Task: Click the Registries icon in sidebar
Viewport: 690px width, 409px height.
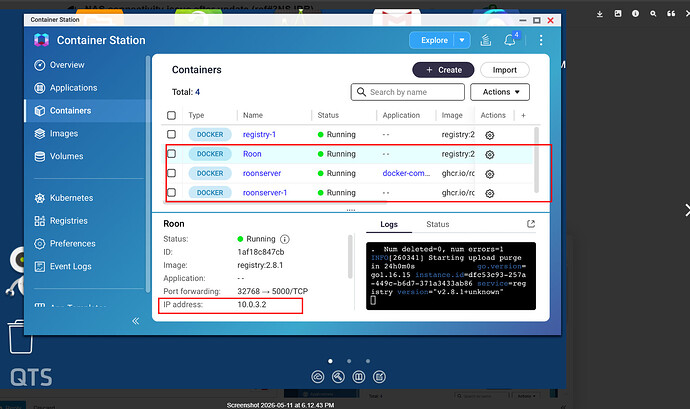Action: click(40, 221)
